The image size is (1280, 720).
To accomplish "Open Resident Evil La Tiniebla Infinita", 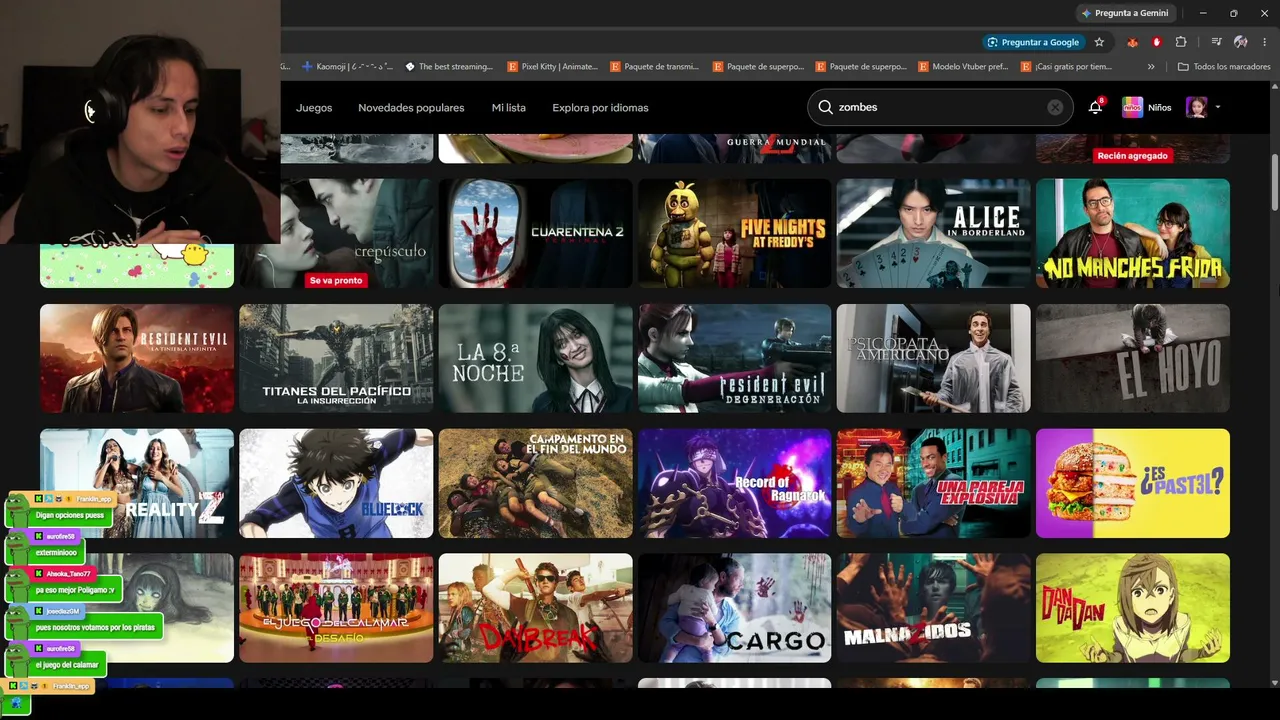I will tap(137, 358).
